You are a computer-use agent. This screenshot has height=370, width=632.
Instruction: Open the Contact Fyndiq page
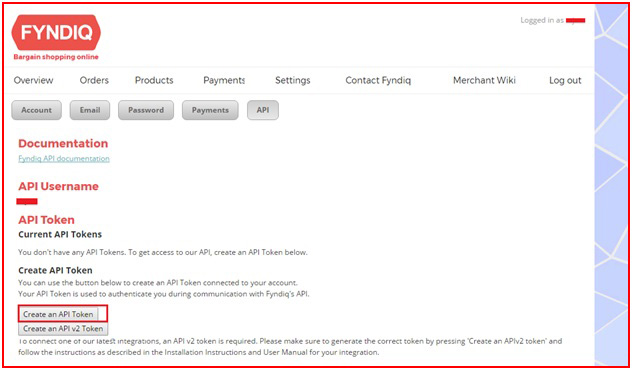(378, 80)
